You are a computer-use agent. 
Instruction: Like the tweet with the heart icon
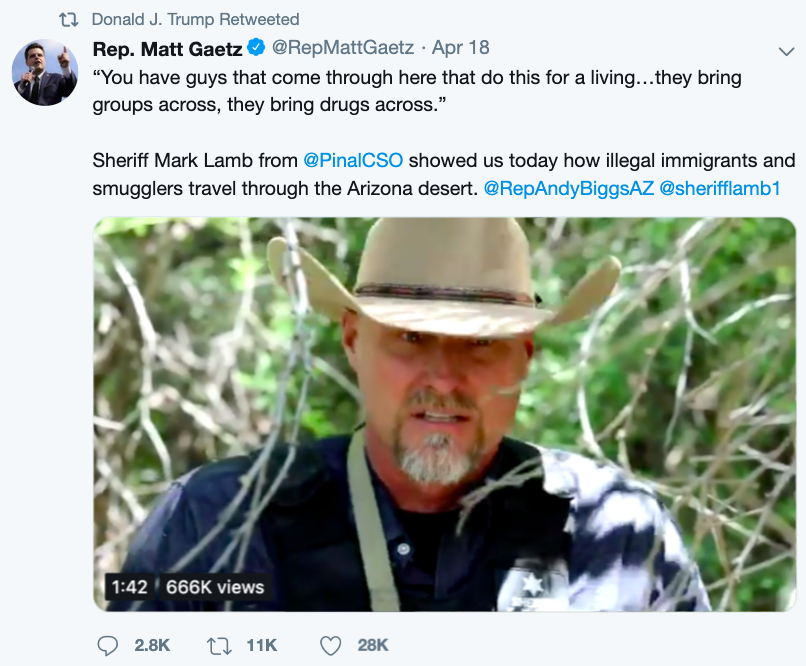332,646
